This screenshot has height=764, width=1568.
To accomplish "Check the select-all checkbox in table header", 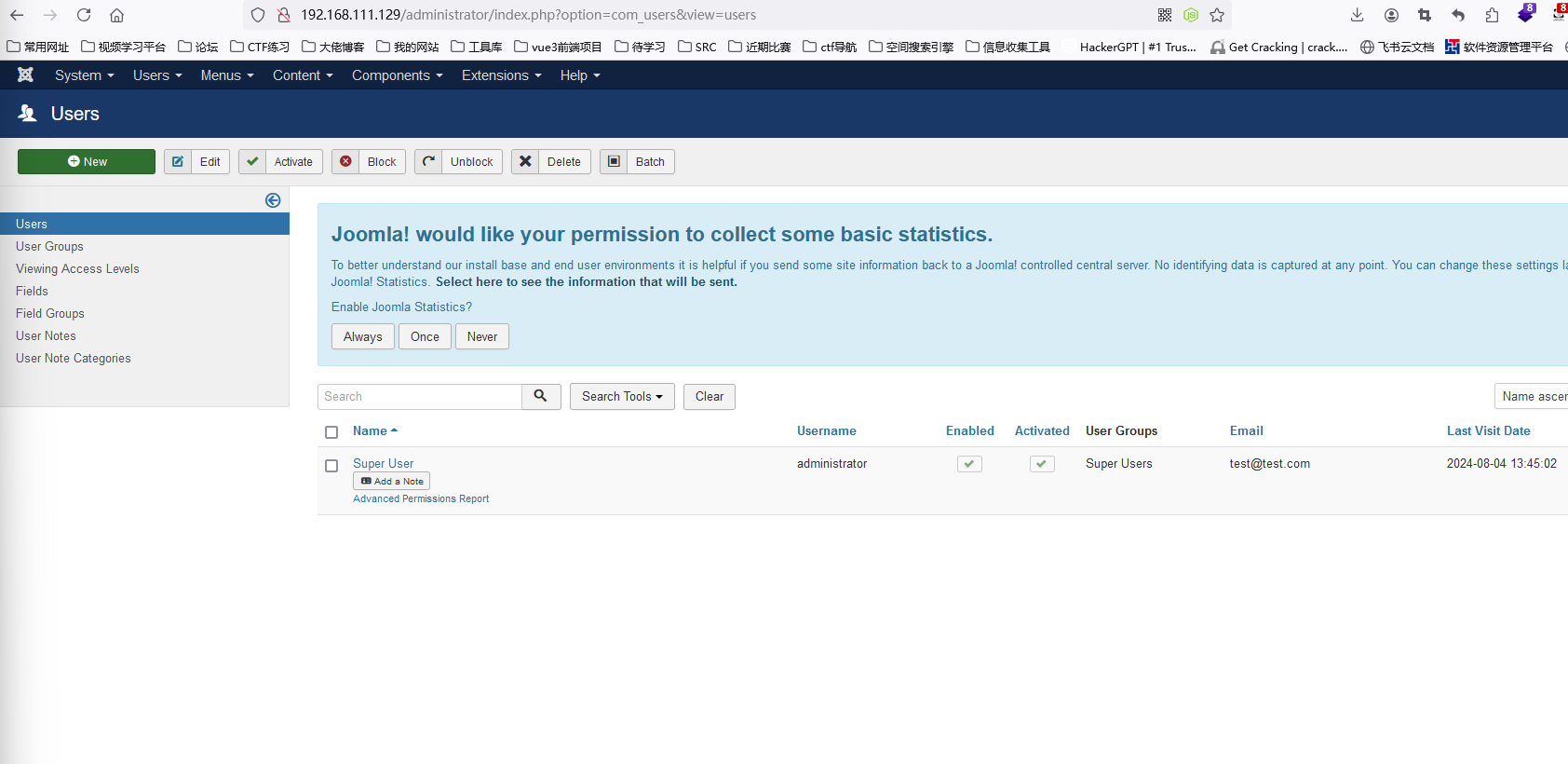I will tap(331, 432).
